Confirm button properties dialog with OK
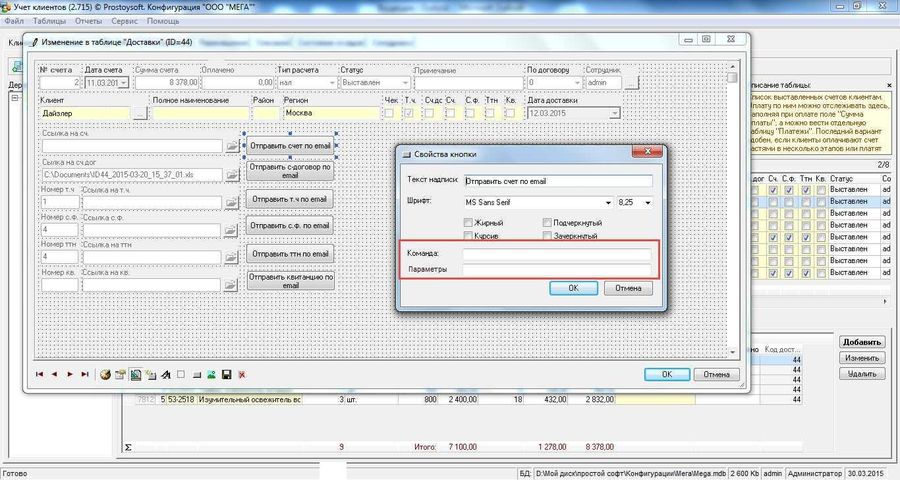The image size is (900, 480). [x=573, y=288]
